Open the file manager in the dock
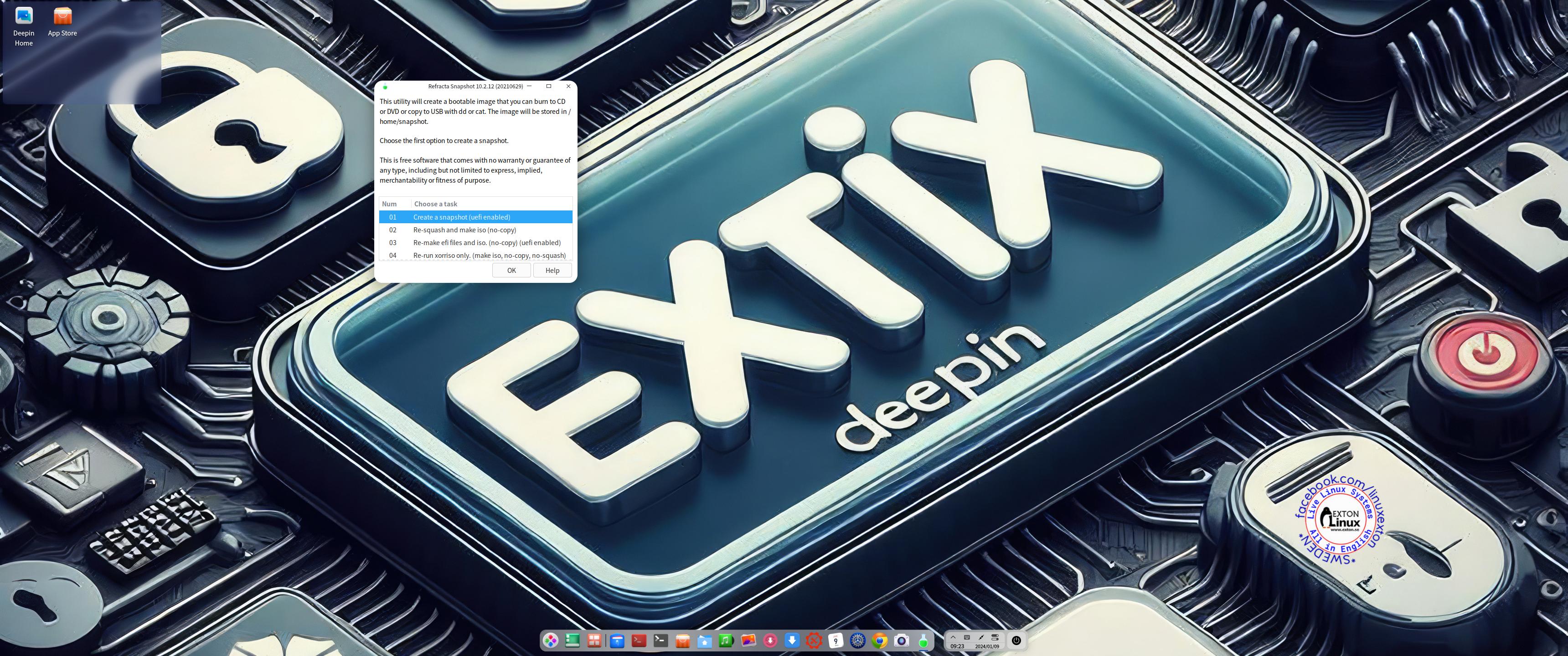The image size is (1568, 656). [705, 641]
